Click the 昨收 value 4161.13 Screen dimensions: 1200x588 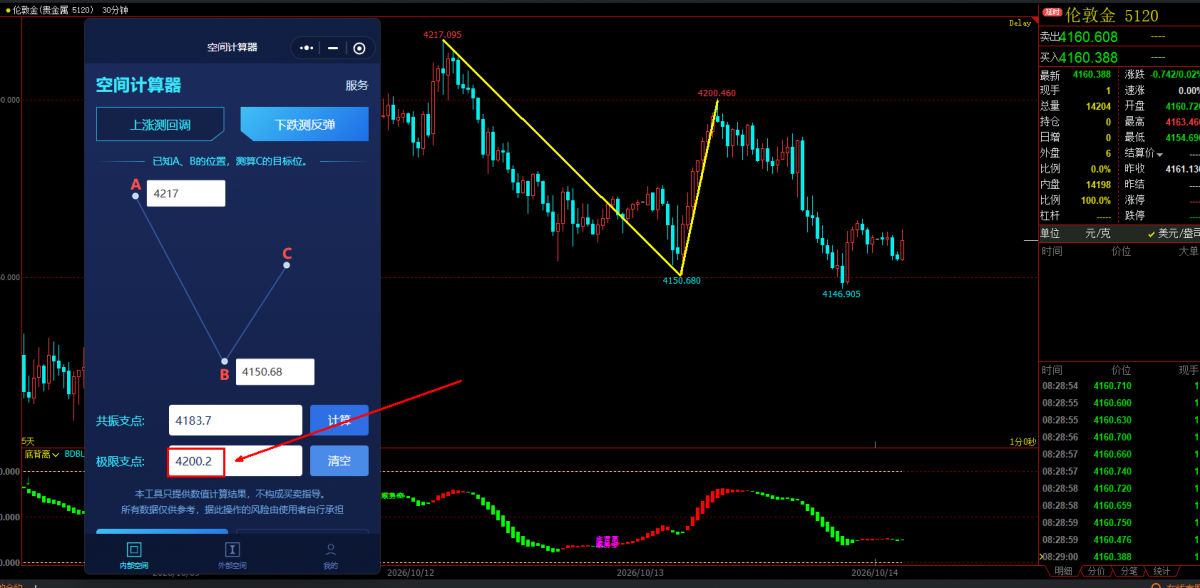(x=1182, y=169)
